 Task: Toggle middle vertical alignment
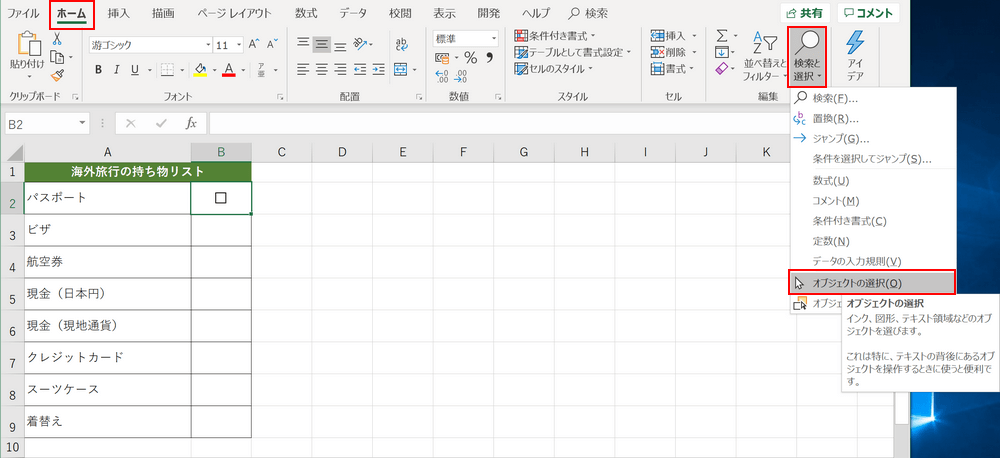click(x=322, y=44)
